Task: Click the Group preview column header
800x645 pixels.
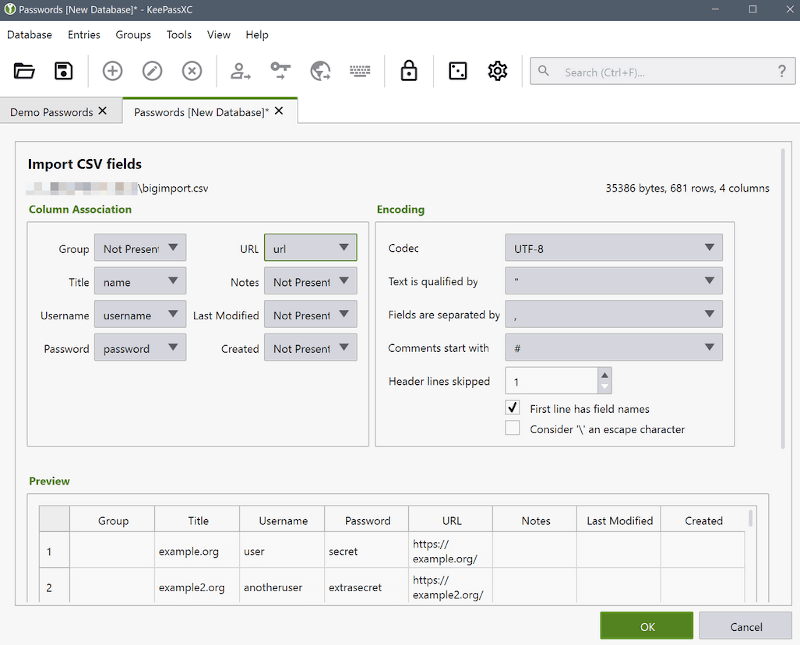Action: tap(112, 520)
